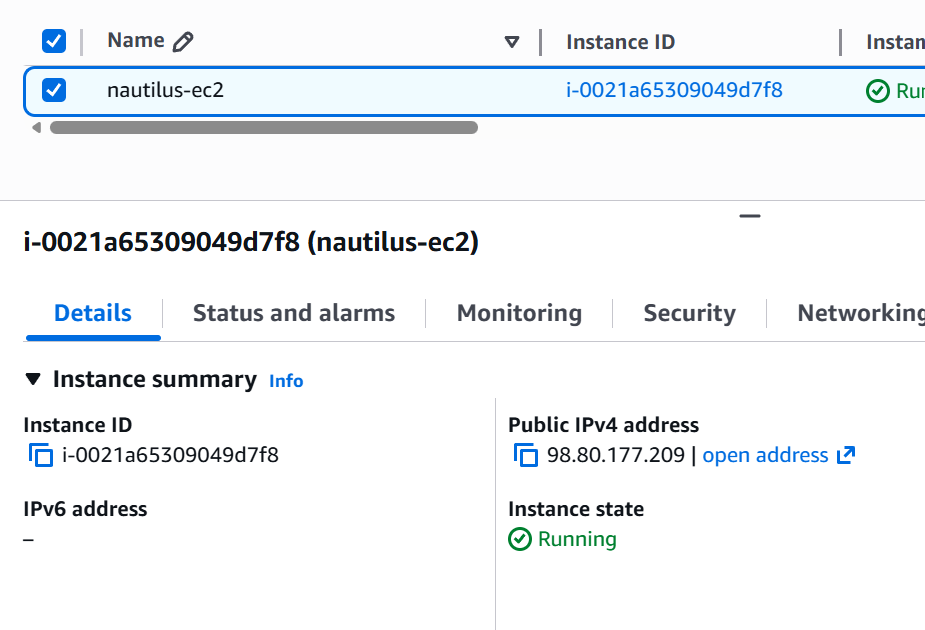The width and height of the screenshot is (925, 630).
Task: Open the Name column sort dropdown arrow
Action: coord(512,42)
